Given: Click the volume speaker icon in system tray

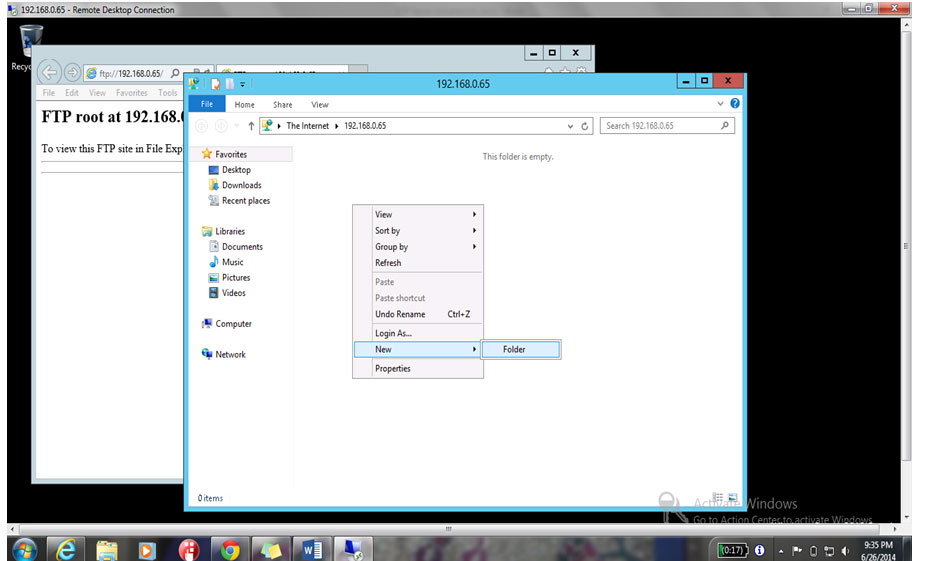Looking at the screenshot, I should (845, 551).
